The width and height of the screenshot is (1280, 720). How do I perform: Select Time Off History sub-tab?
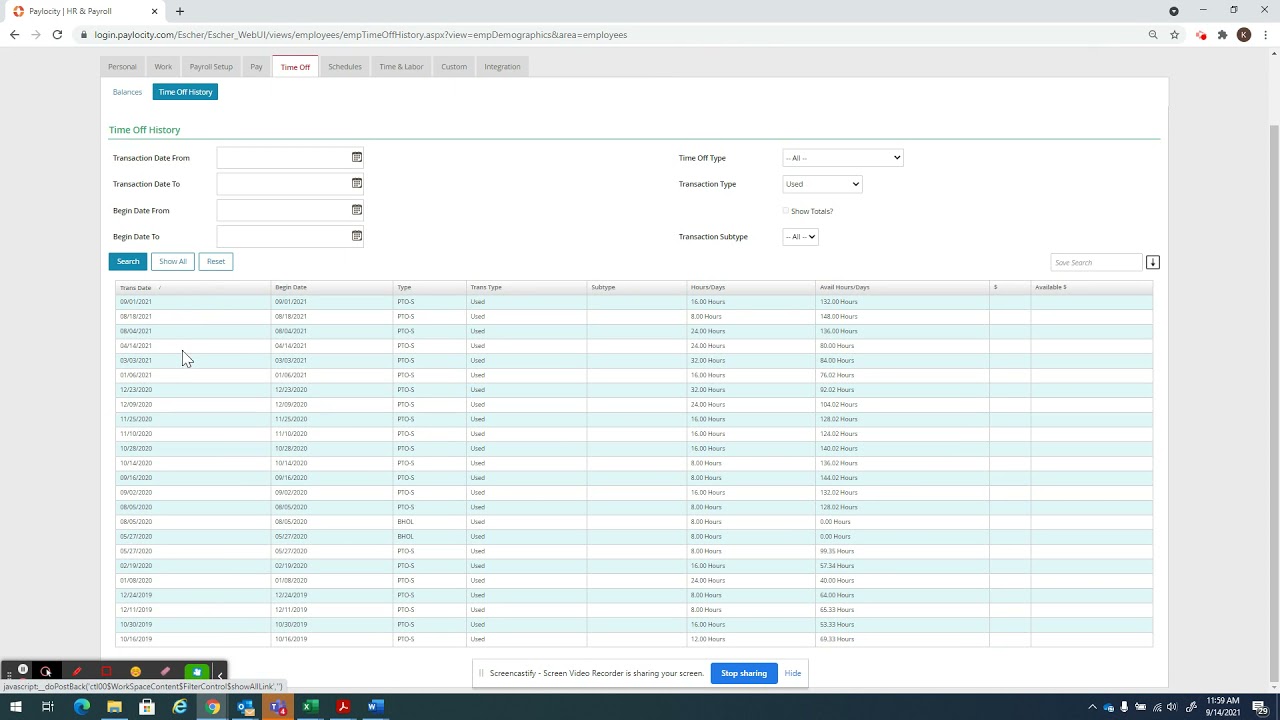coord(185,92)
